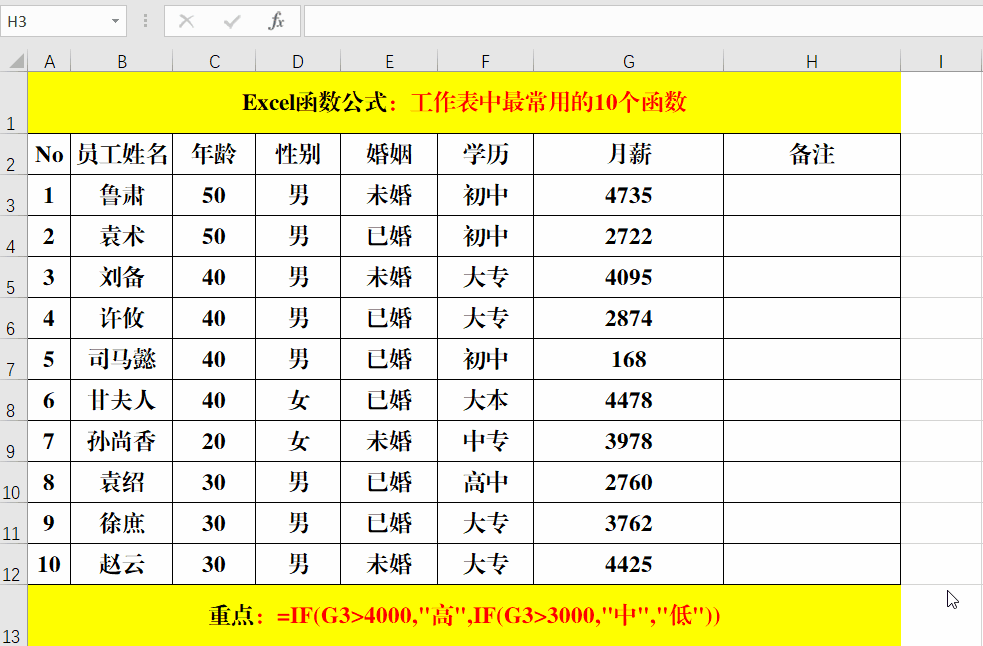Click the 月薪 header cell
983x646 pixels.
[x=629, y=154]
